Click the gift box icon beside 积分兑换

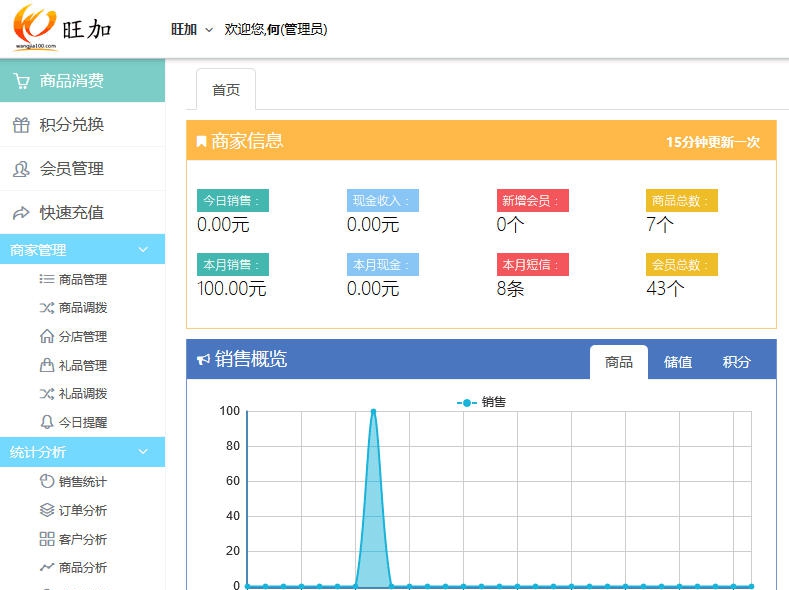point(21,125)
